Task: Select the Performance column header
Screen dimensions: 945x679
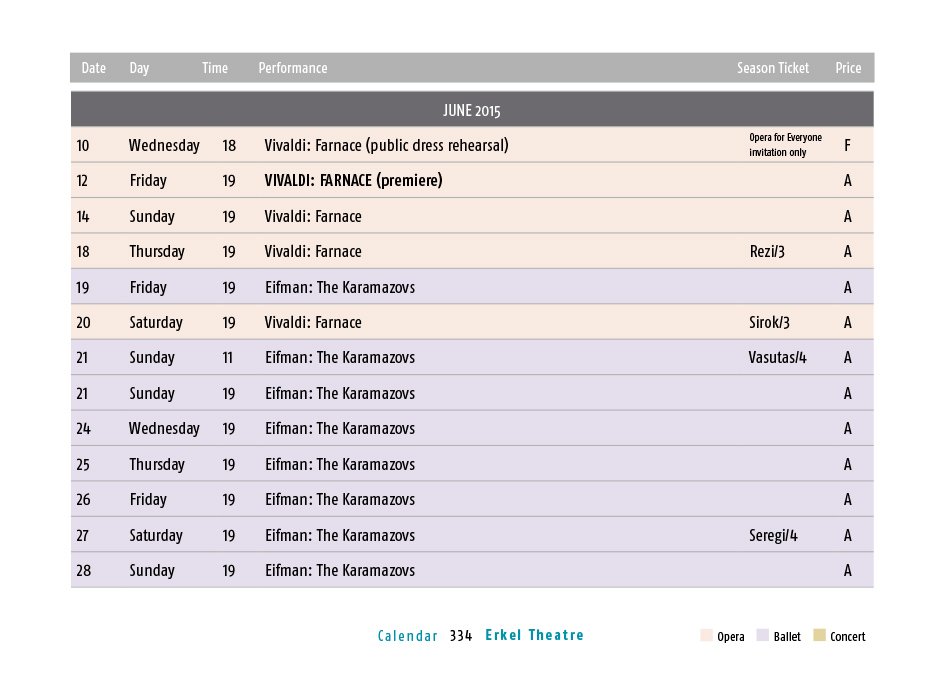Action: [x=293, y=68]
